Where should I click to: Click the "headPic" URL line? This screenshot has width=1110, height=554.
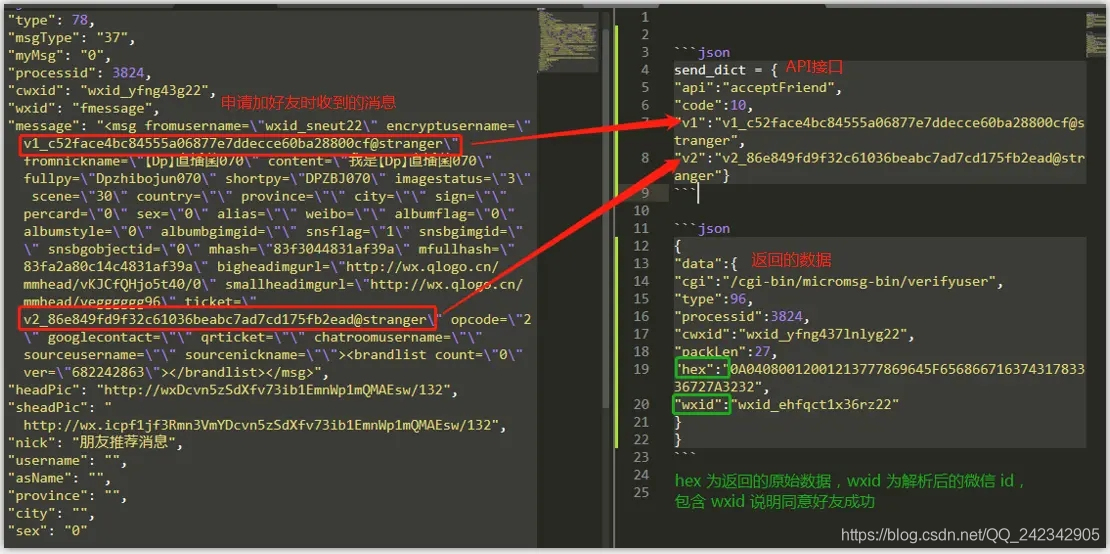pyautogui.click(x=235, y=390)
